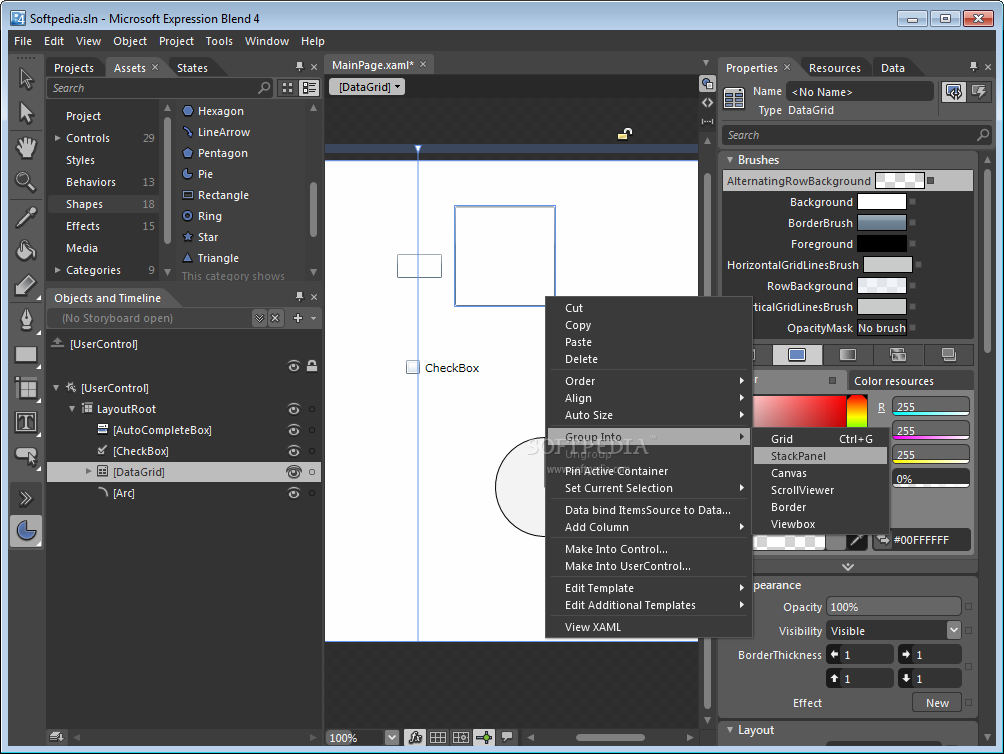Switch to split view icon
Viewport: 1004px width, 754px height.
click(707, 121)
